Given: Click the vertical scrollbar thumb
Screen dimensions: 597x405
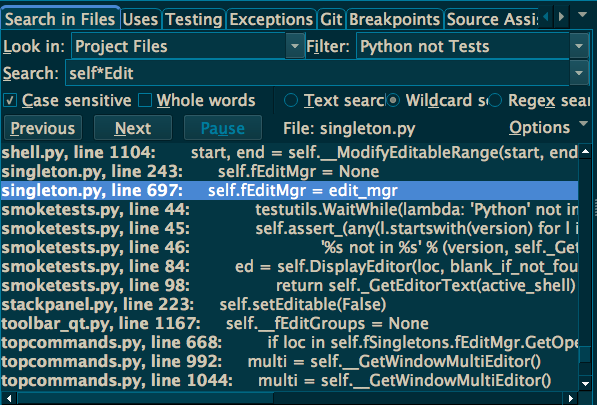Looking at the screenshot, I should tap(585, 355).
